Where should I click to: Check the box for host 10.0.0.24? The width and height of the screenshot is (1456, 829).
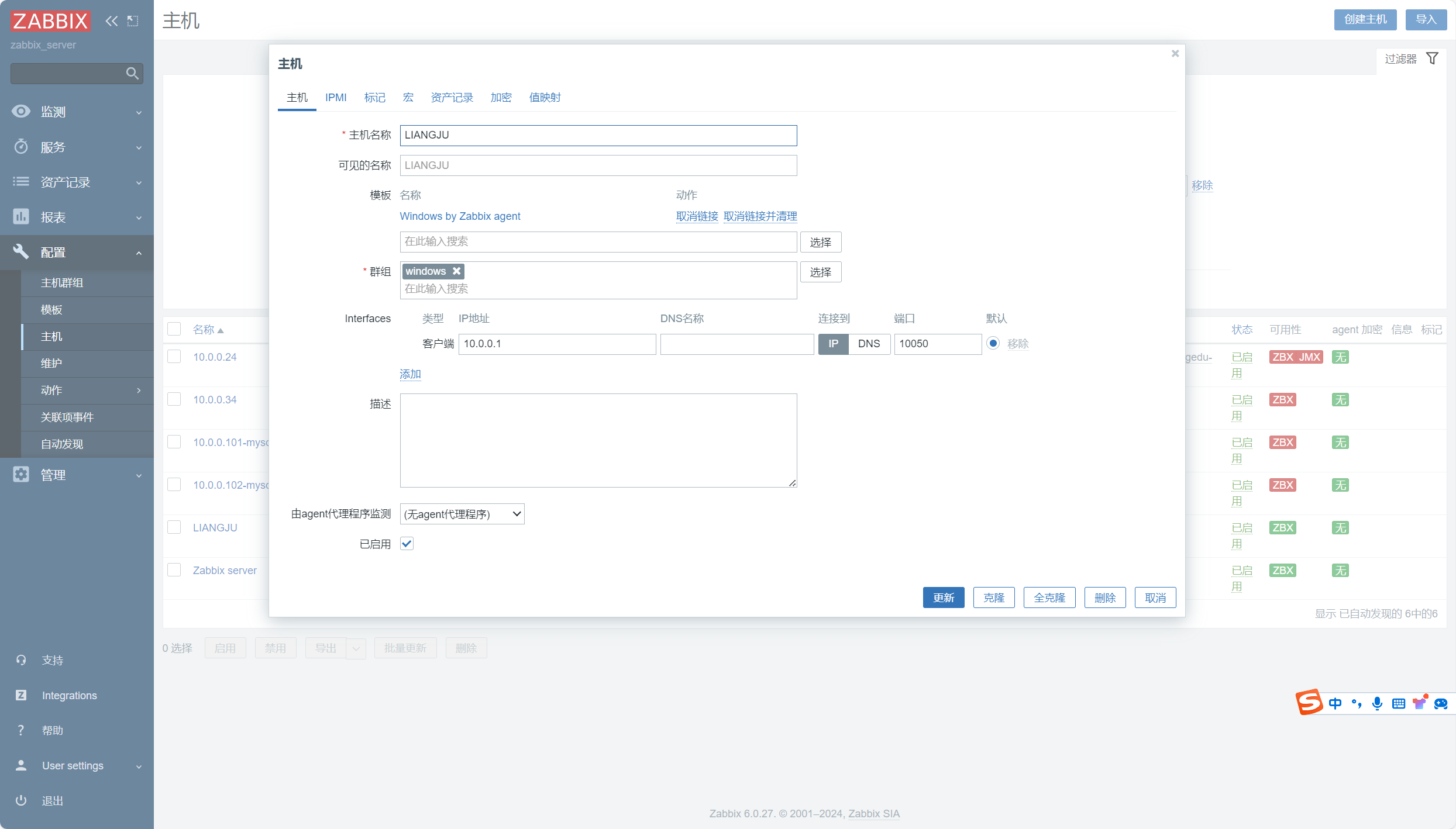(174, 357)
